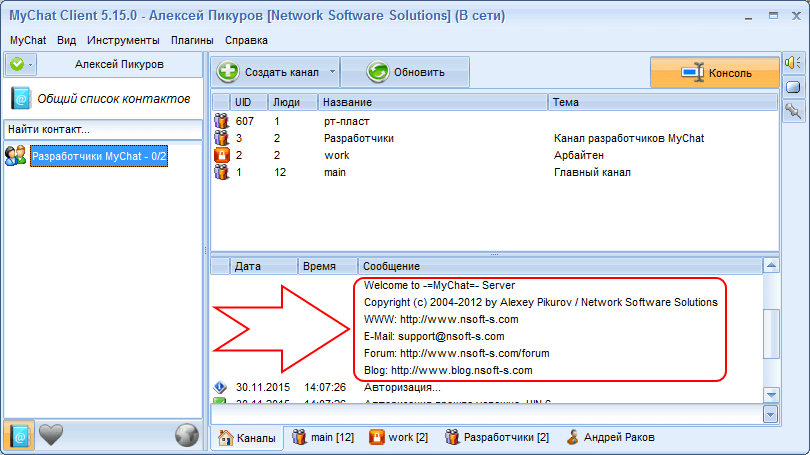Click the globe icon at bottom left

coord(186,435)
